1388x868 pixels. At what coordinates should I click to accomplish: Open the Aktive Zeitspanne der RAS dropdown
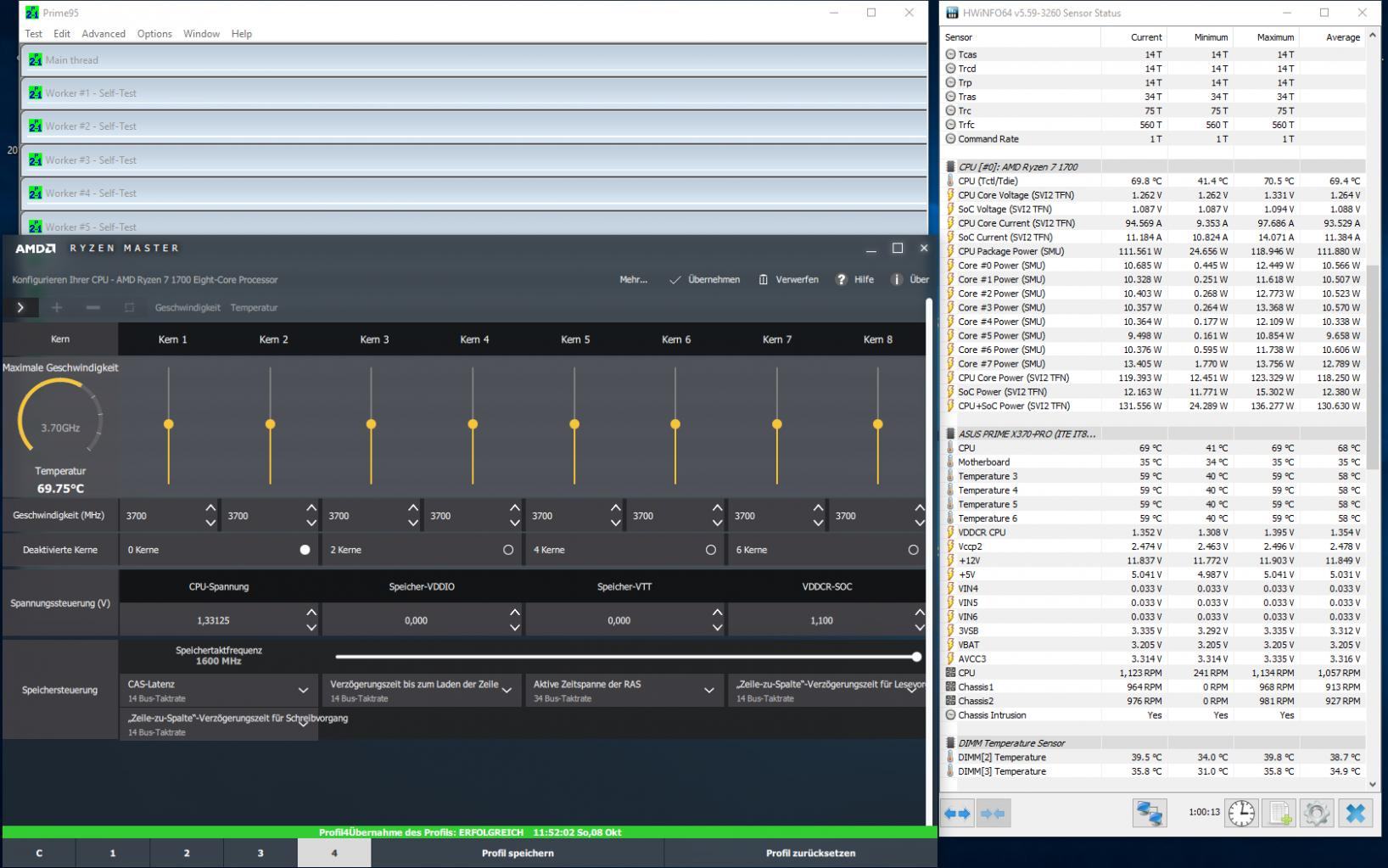point(624,690)
